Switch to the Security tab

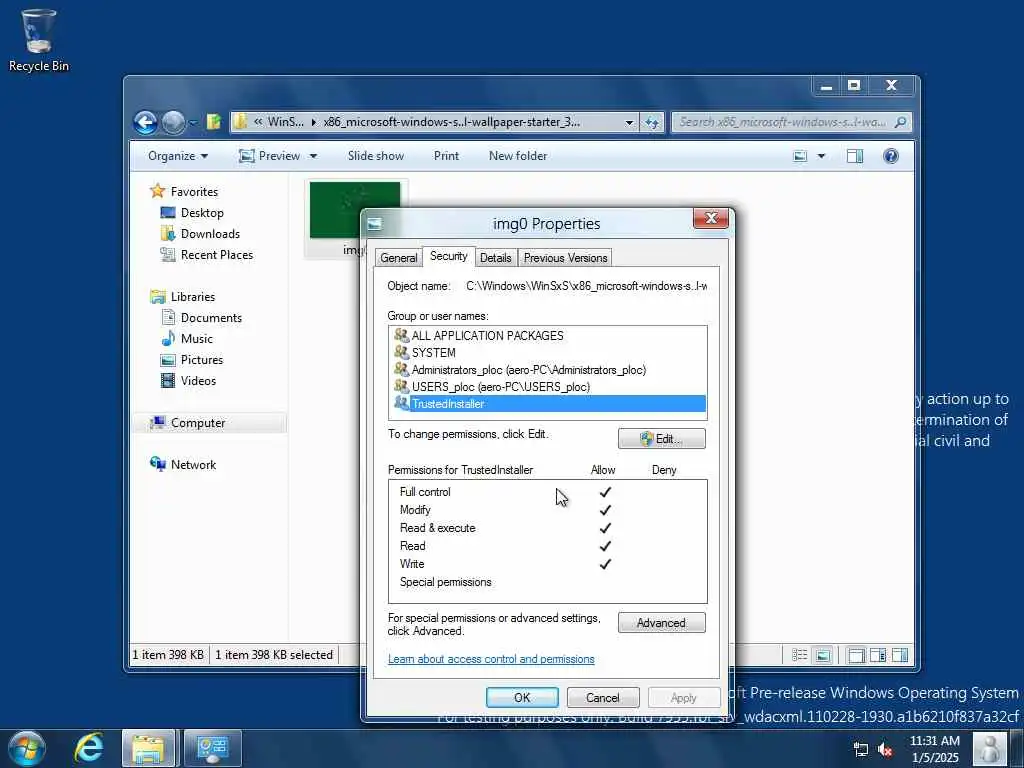[x=449, y=256]
